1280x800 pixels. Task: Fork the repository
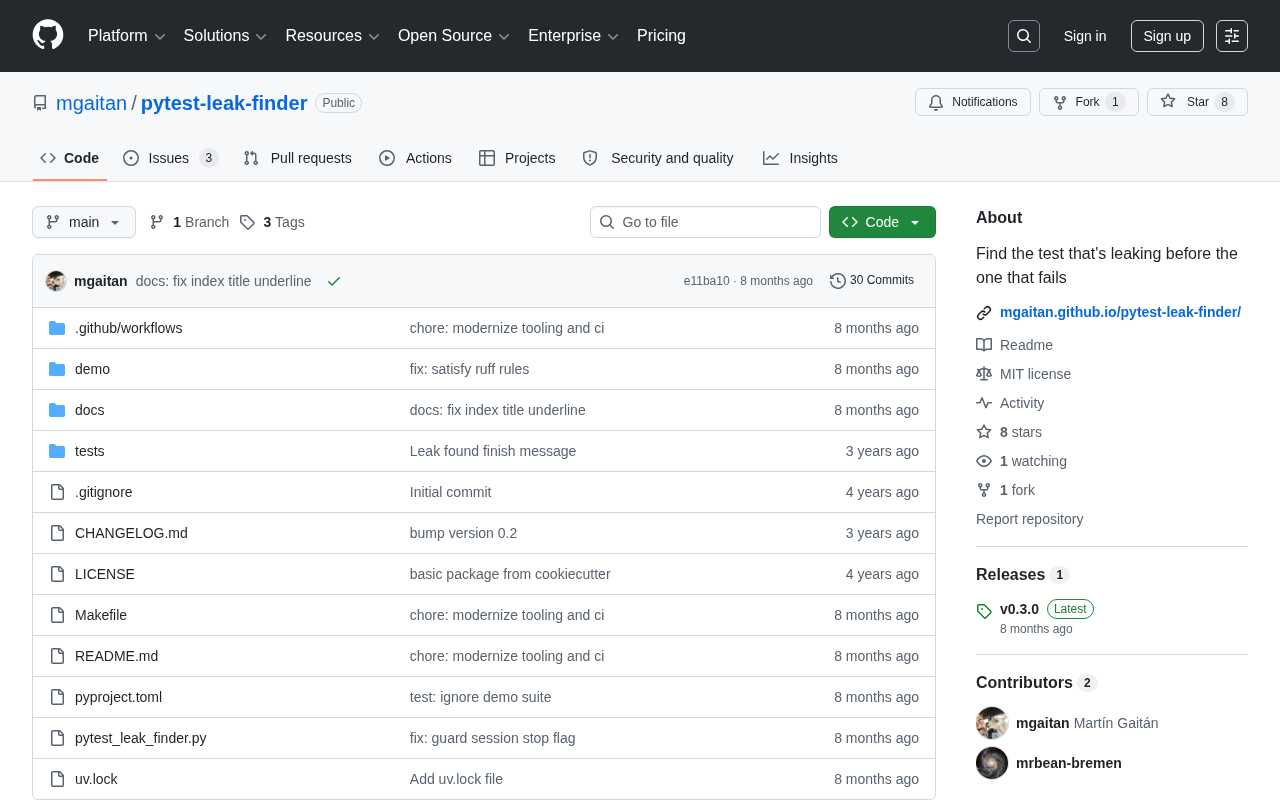[1088, 102]
